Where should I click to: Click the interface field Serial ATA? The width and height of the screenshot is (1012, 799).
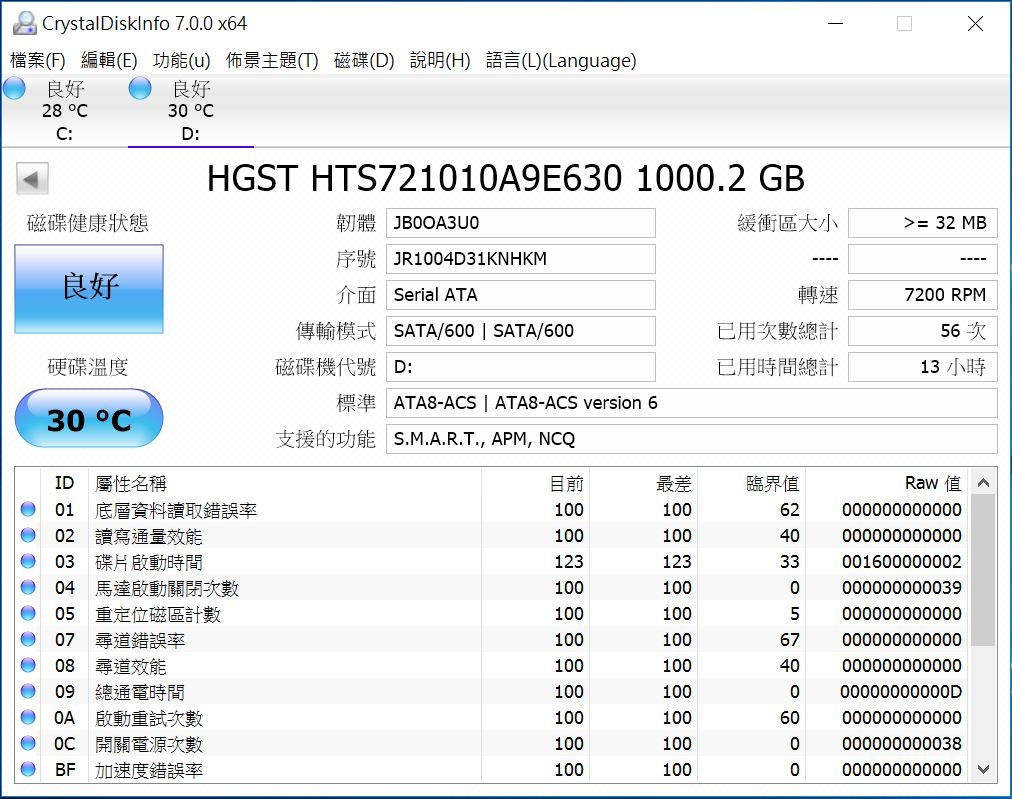pos(521,295)
